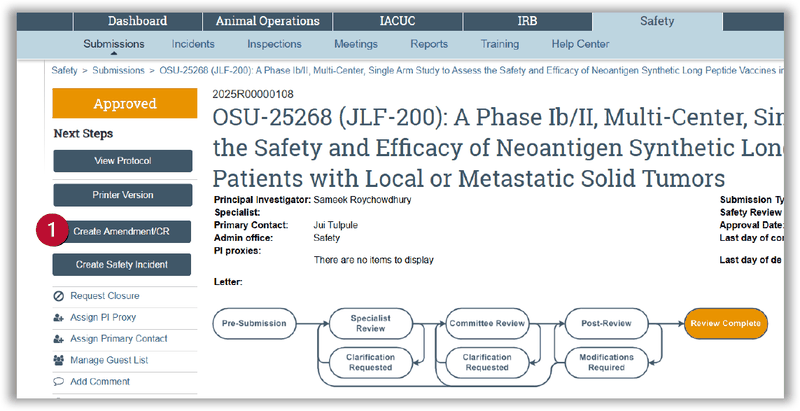This screenshot has width=800, height=411.
Task: Click the Add Comment text link
Action: pyautogui.click(x=100, y=382)
